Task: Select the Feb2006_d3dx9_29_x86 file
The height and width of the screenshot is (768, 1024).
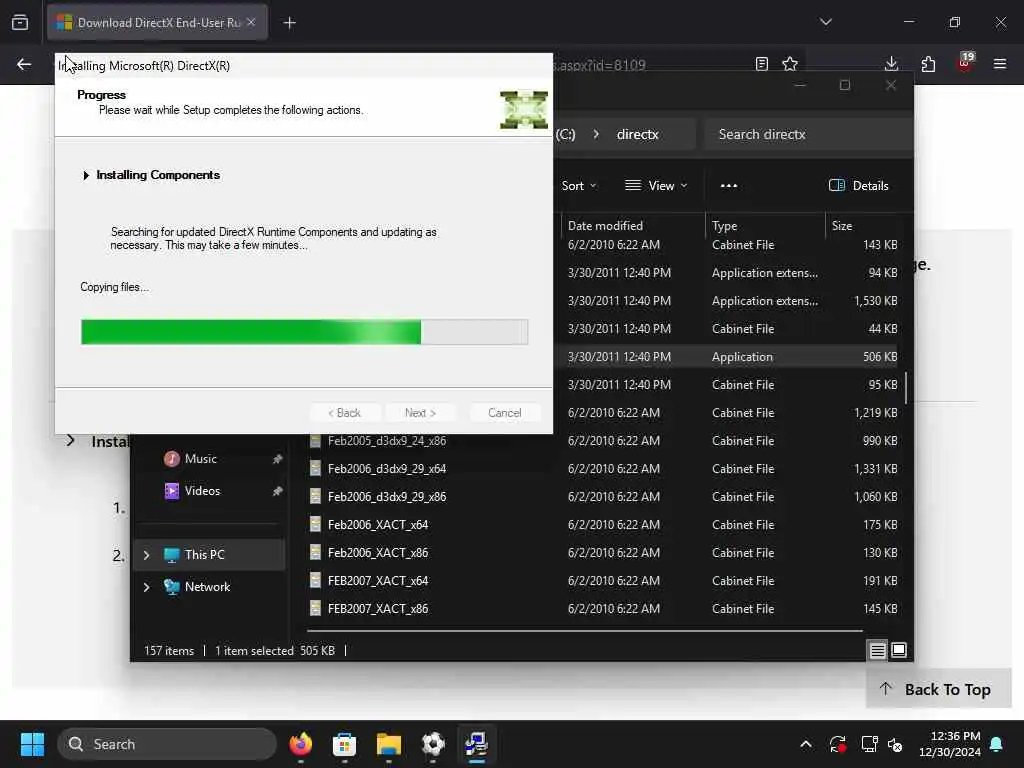Action: pos(387,497)
